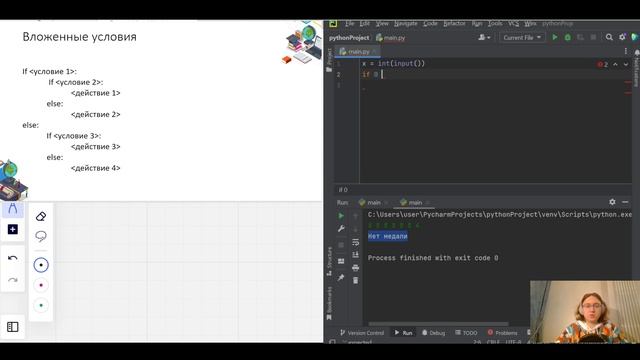Open Run panel settings gear

coord(612,202)
